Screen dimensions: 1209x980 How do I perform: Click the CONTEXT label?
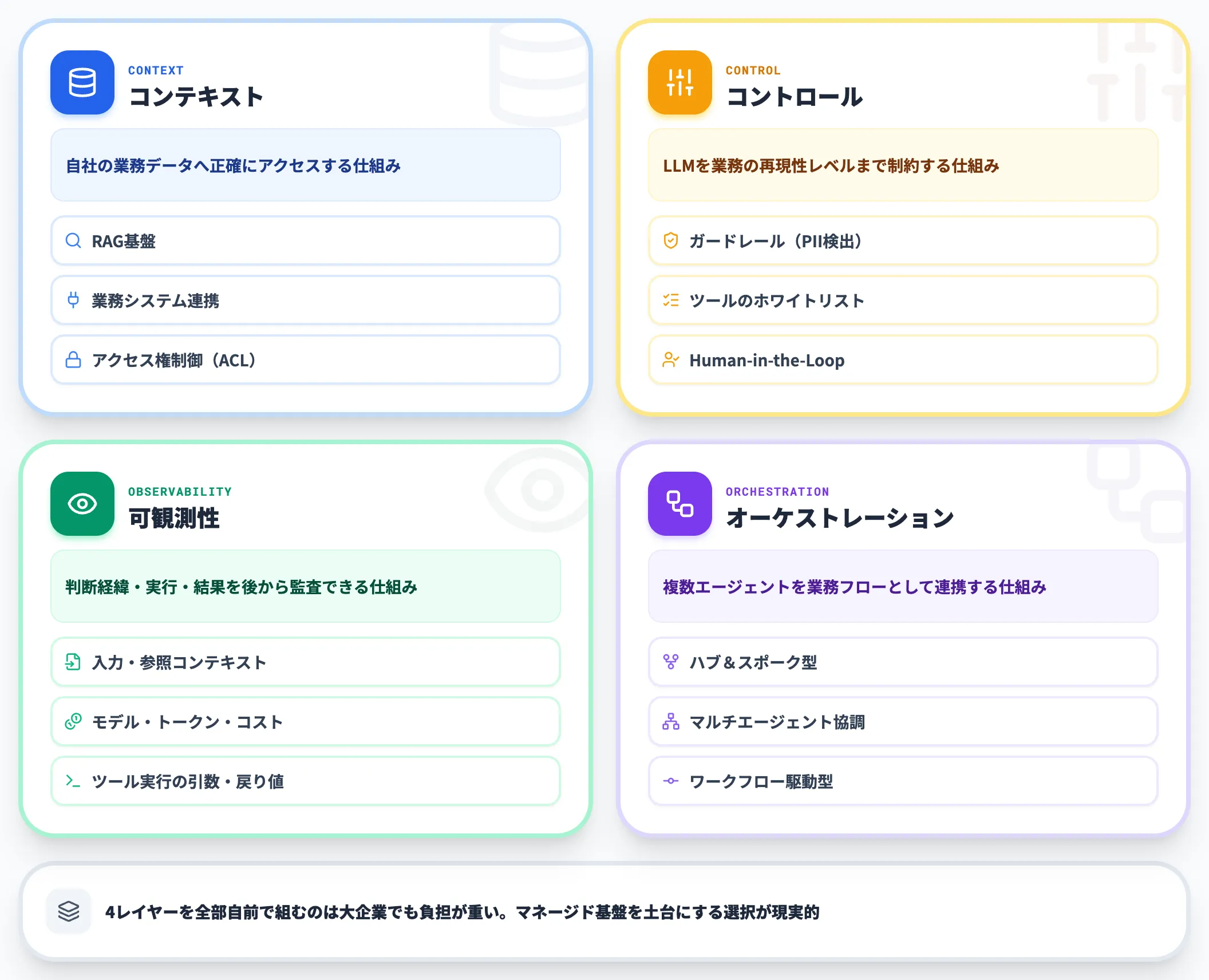[156, 70]
